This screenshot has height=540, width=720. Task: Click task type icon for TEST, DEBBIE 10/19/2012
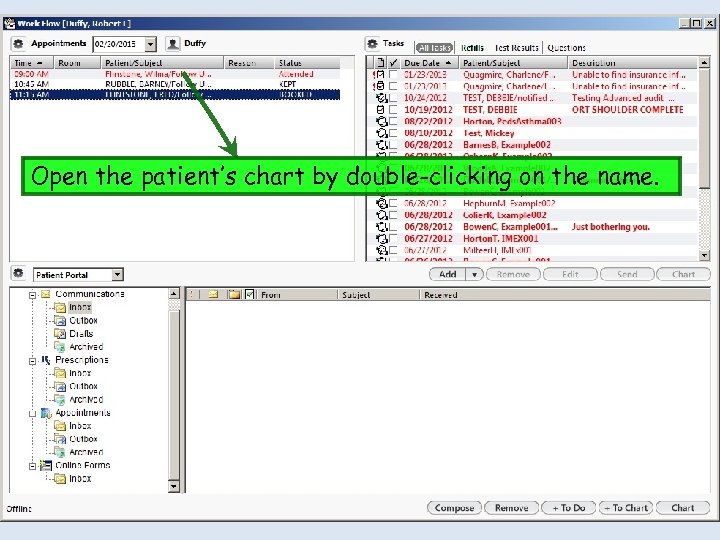click(x=380, y=110)
